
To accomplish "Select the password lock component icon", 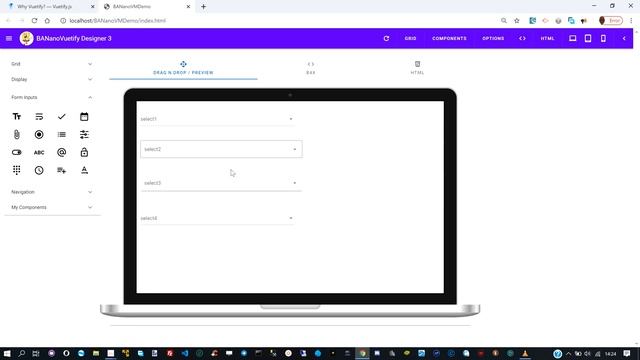I will coord(84,152).
